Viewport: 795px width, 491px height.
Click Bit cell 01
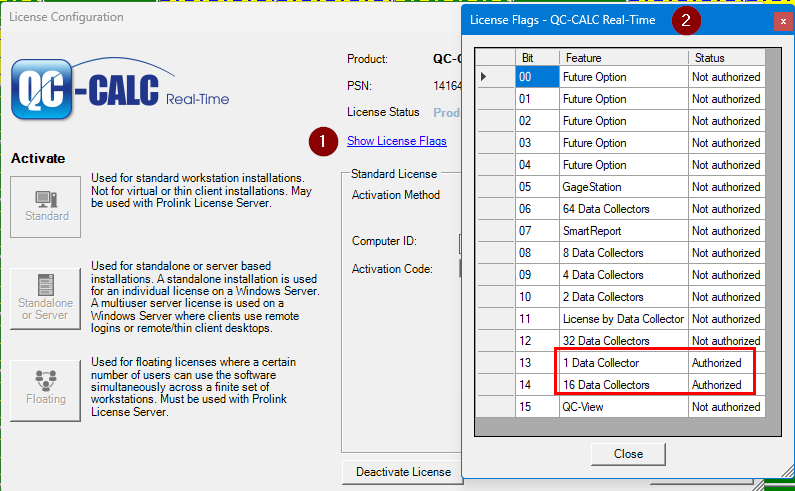(x=537, y=99)
